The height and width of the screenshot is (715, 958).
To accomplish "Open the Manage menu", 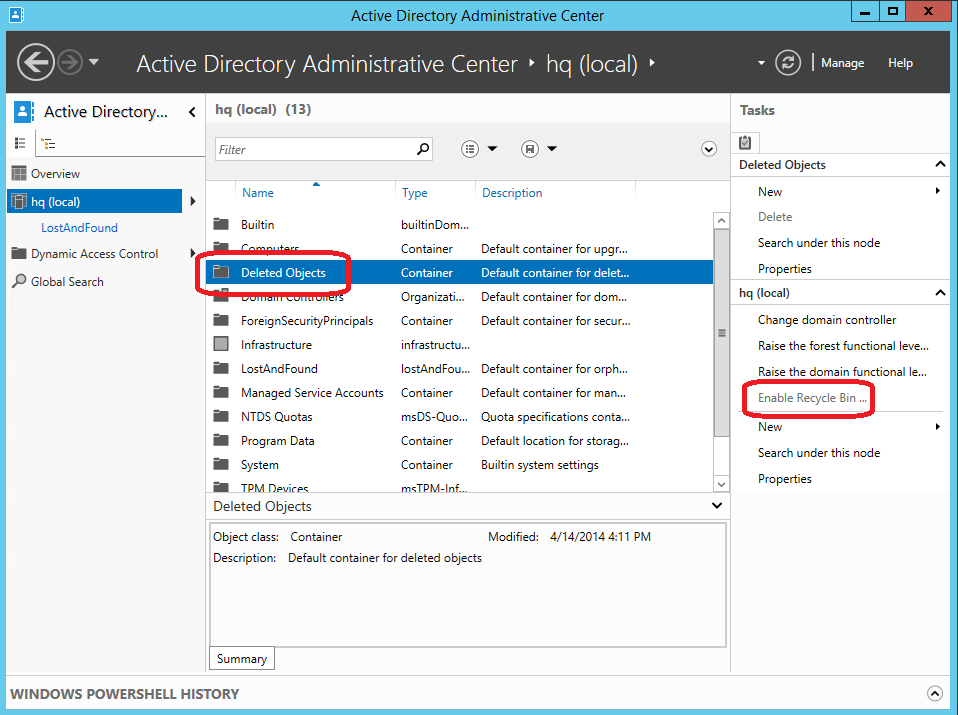I will coord(842,62).
